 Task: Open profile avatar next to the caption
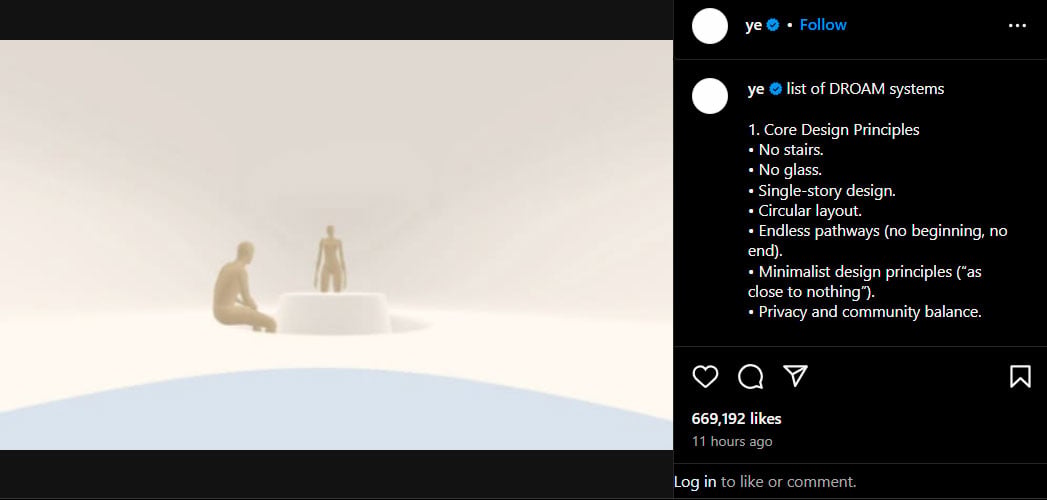[x=710, y=95]
